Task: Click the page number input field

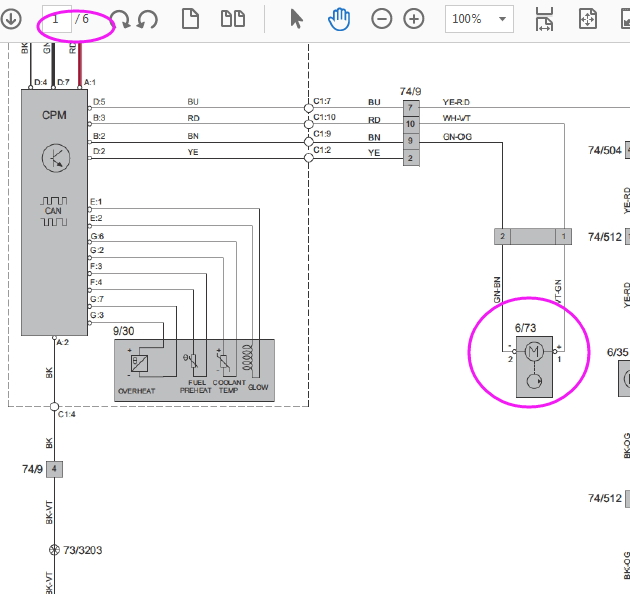Action: tap(57, 19)
